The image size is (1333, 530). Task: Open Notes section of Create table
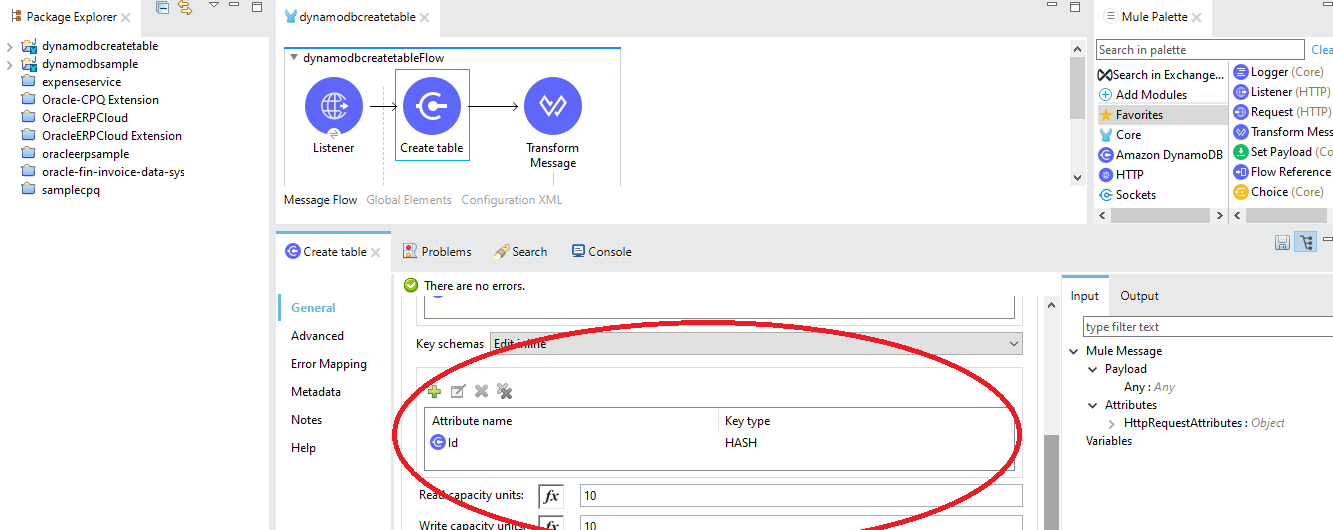(307, 420)
